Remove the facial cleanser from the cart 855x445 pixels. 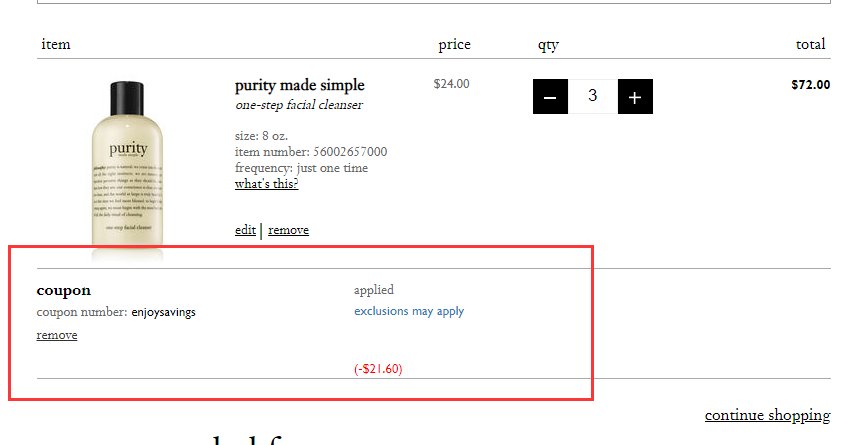(x=288, y=230)
